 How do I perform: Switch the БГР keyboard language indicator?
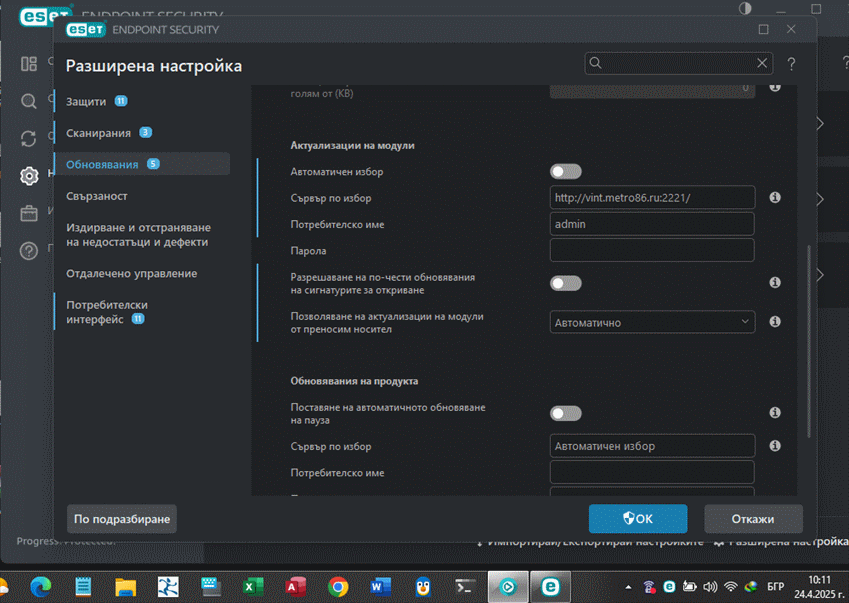pos(775,587)
